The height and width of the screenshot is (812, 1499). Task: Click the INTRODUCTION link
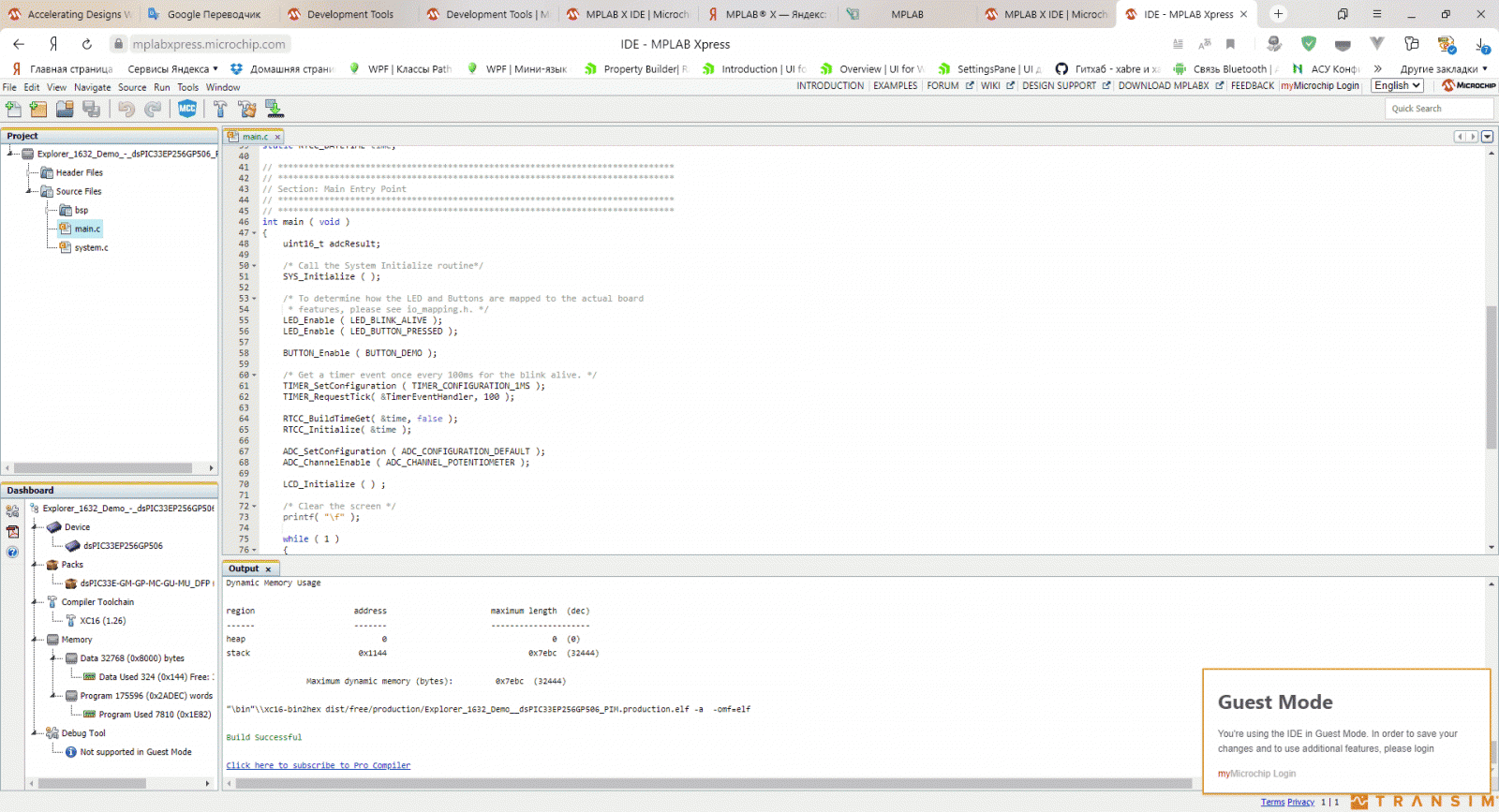point(830,85)
